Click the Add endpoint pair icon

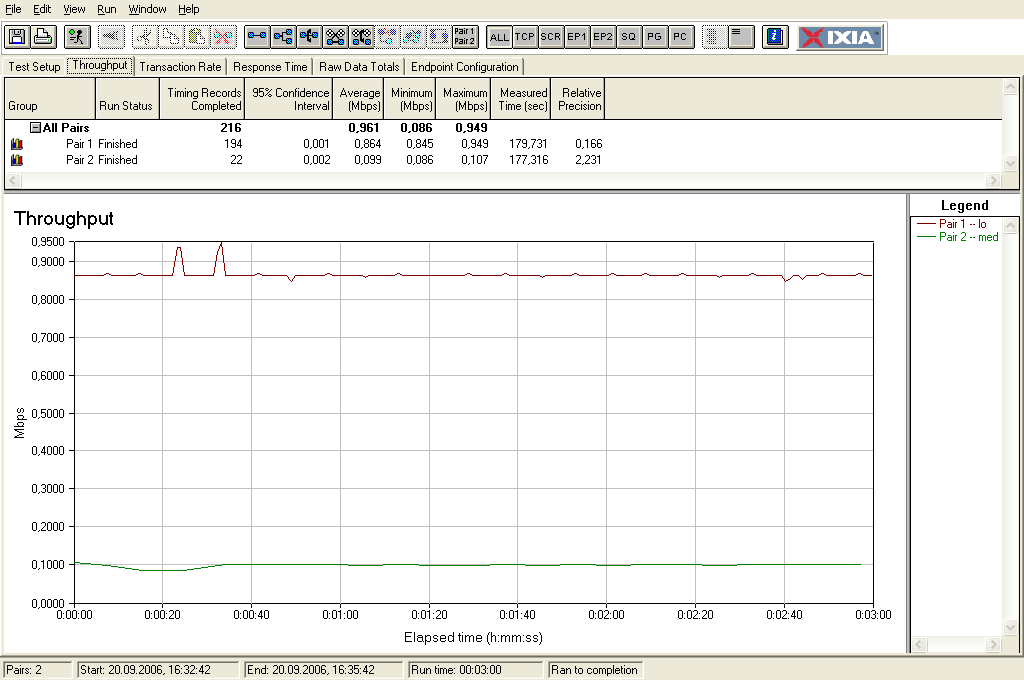257,37
